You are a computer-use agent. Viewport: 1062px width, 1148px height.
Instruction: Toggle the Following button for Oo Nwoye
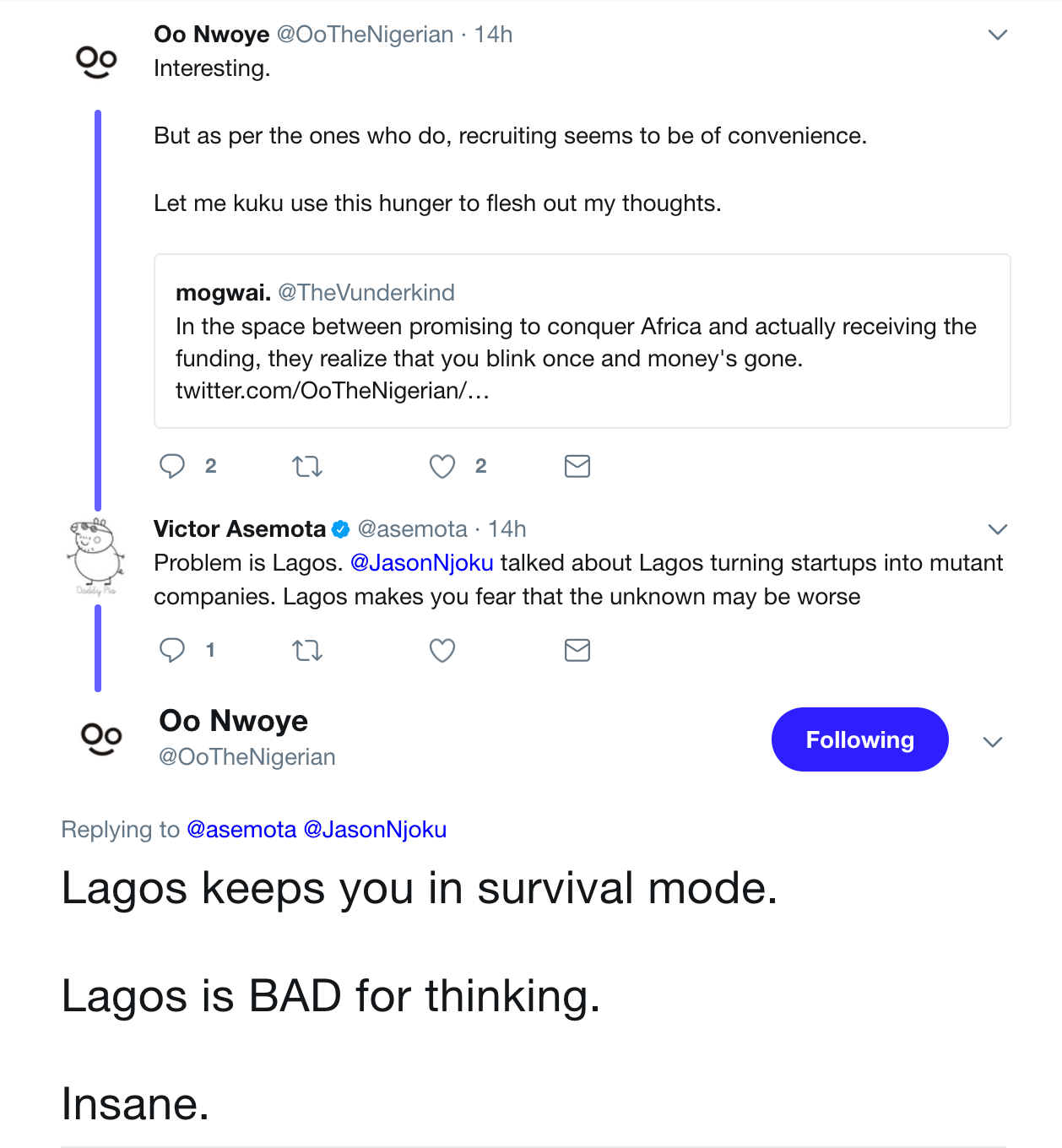click(x=859, y=739)
